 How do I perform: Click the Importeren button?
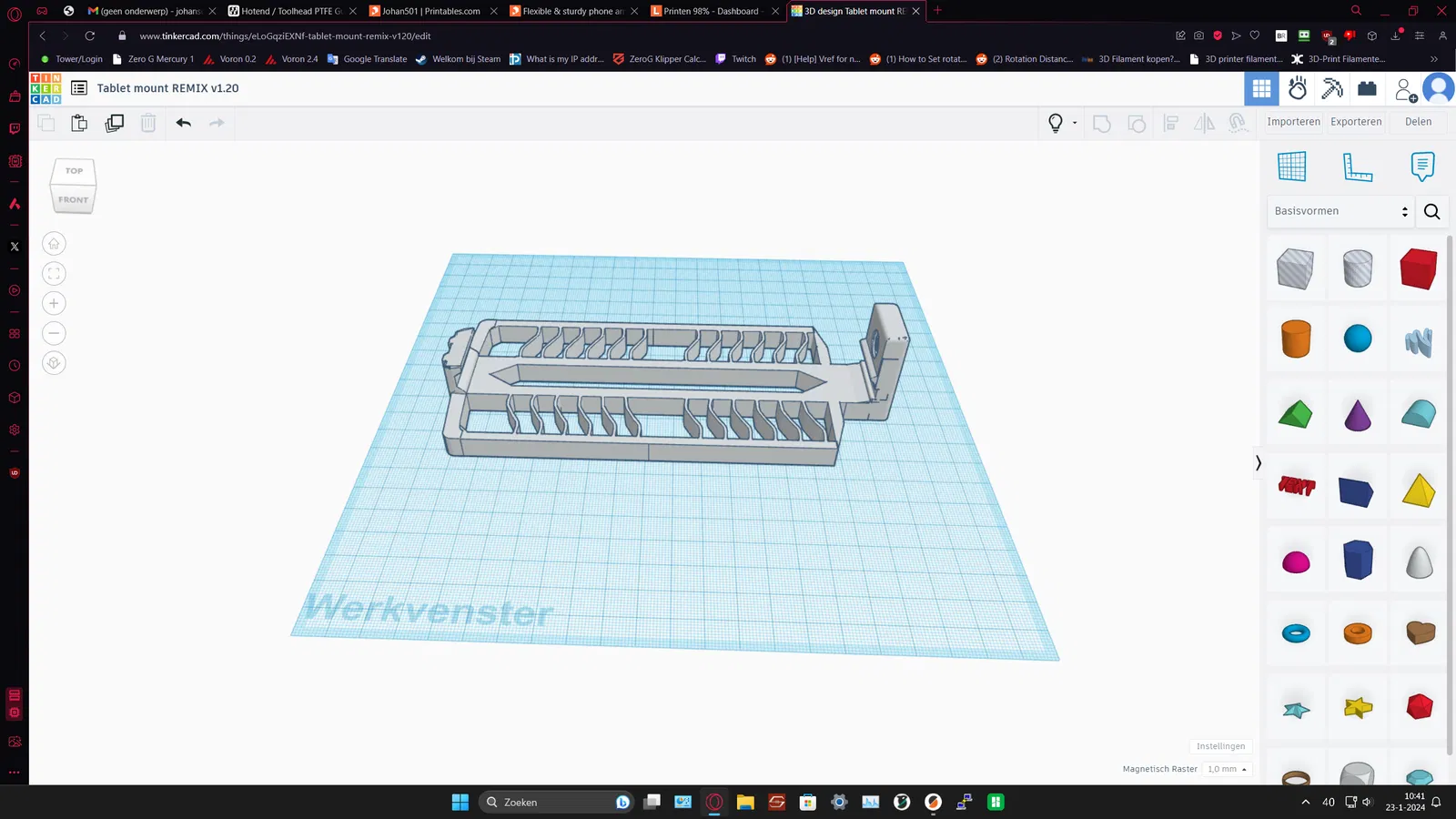pos(1293,122)
